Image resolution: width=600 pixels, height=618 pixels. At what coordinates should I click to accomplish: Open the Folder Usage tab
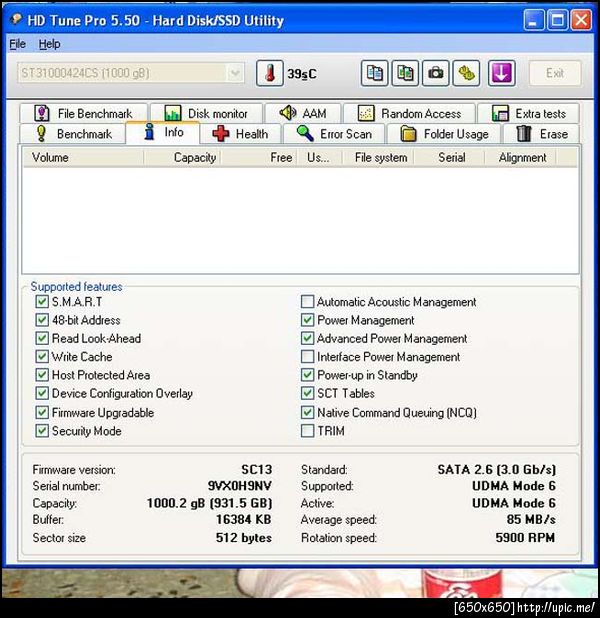point(444,134)
